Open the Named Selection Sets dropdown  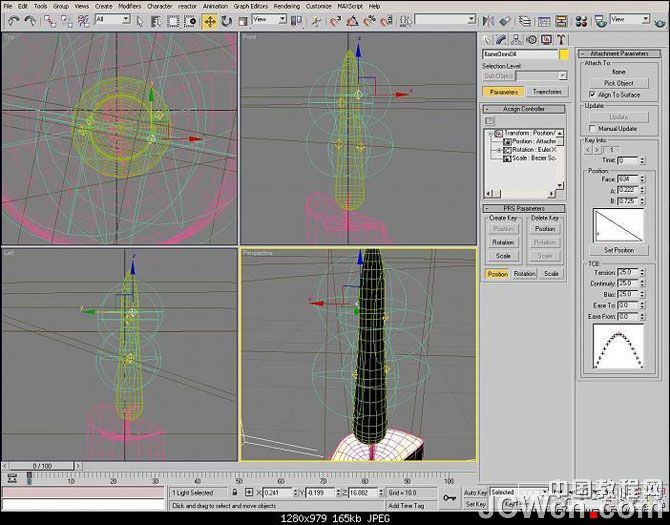point(445,19)
